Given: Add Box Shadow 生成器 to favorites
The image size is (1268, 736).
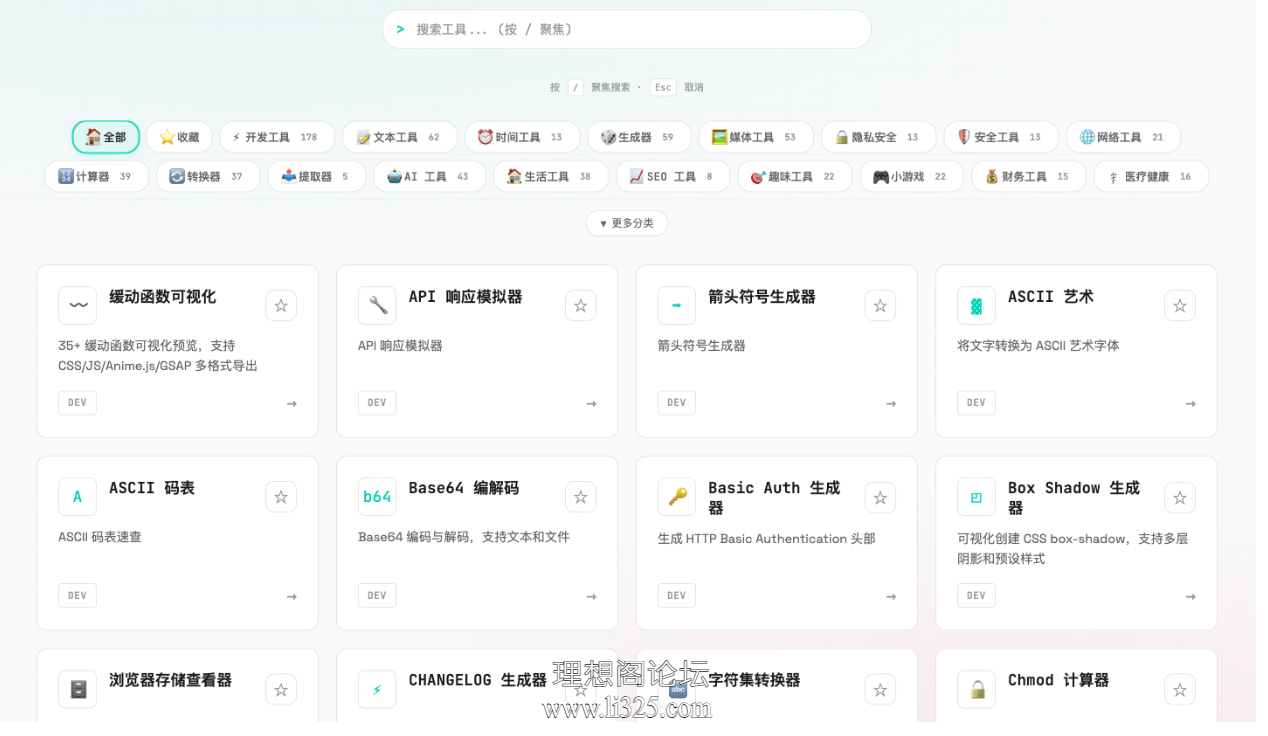Looking at the screenshot, I should pos(1180,497).
